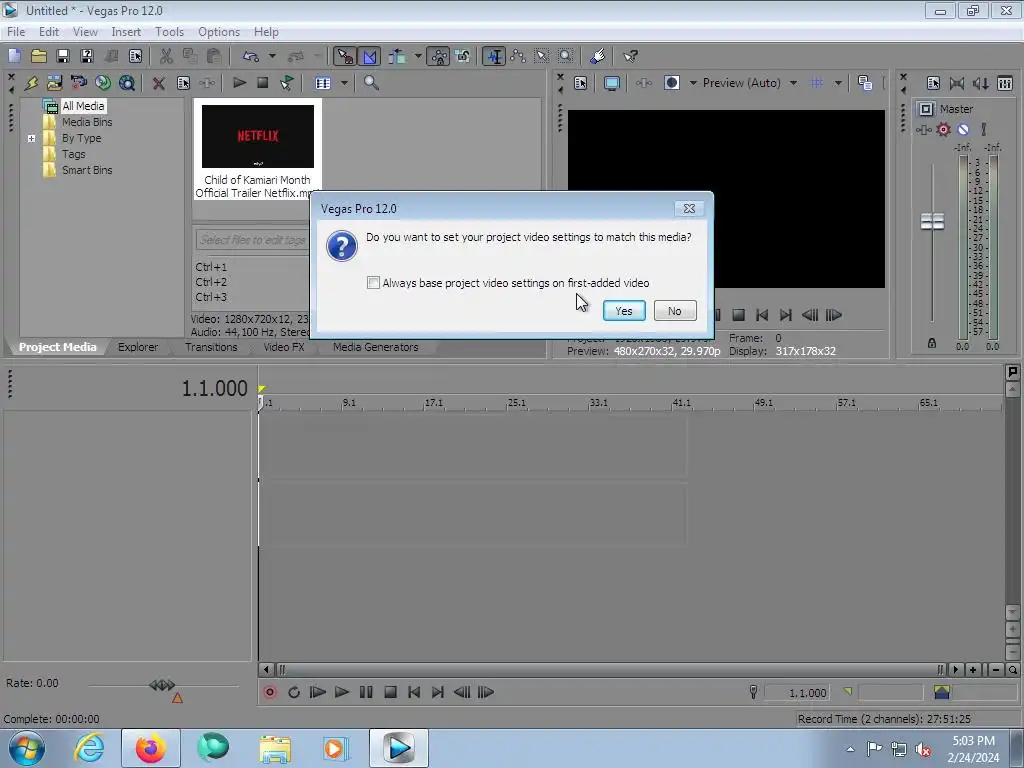
Task: Select the Smart Bins folder
Action: pos(87,170)
